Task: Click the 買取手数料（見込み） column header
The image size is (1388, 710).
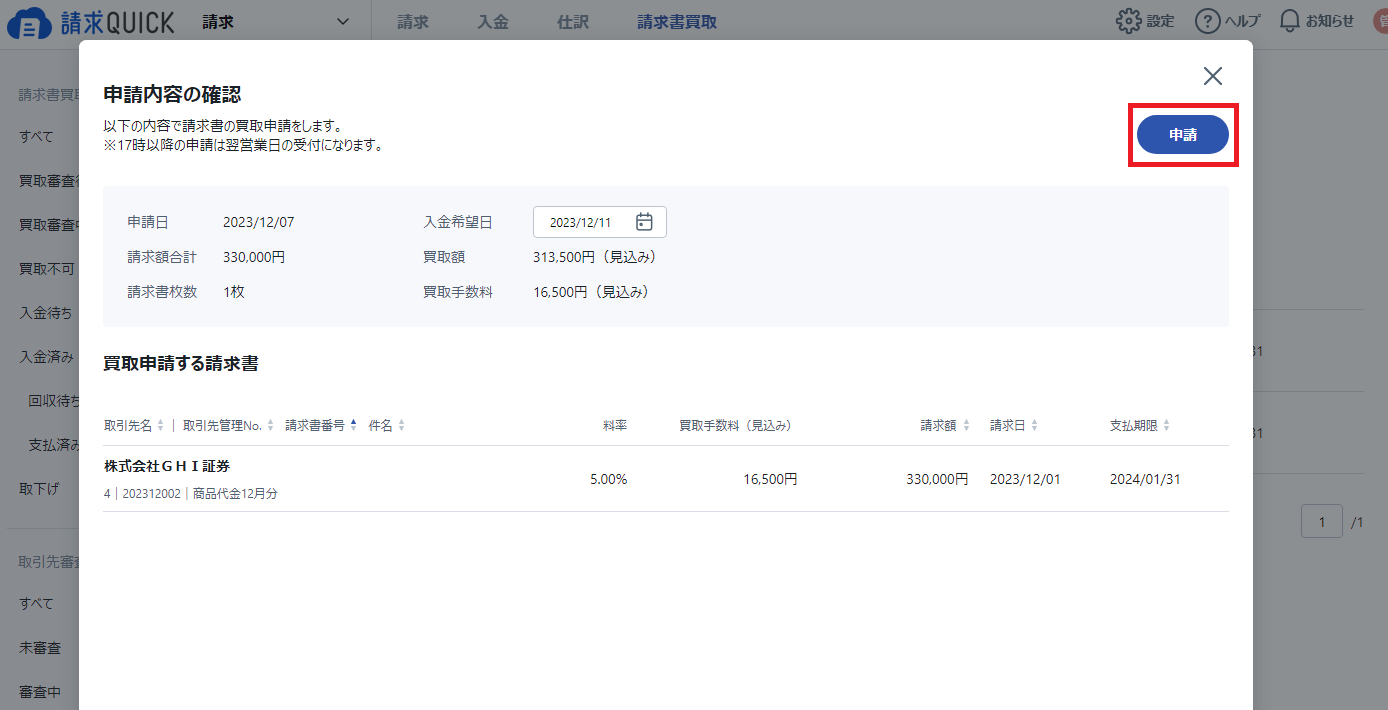Action: coord(735,425)
